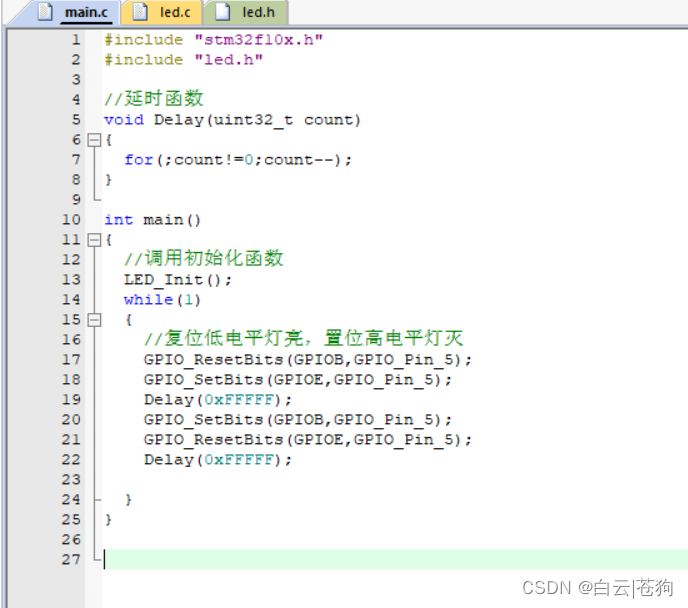Click 'GPIO_SetBits(GPIOB,GPIO_Pin_5);' on line 20
Image resolution: width=688 pixels, height=608 pixels.
coord(298,420)
